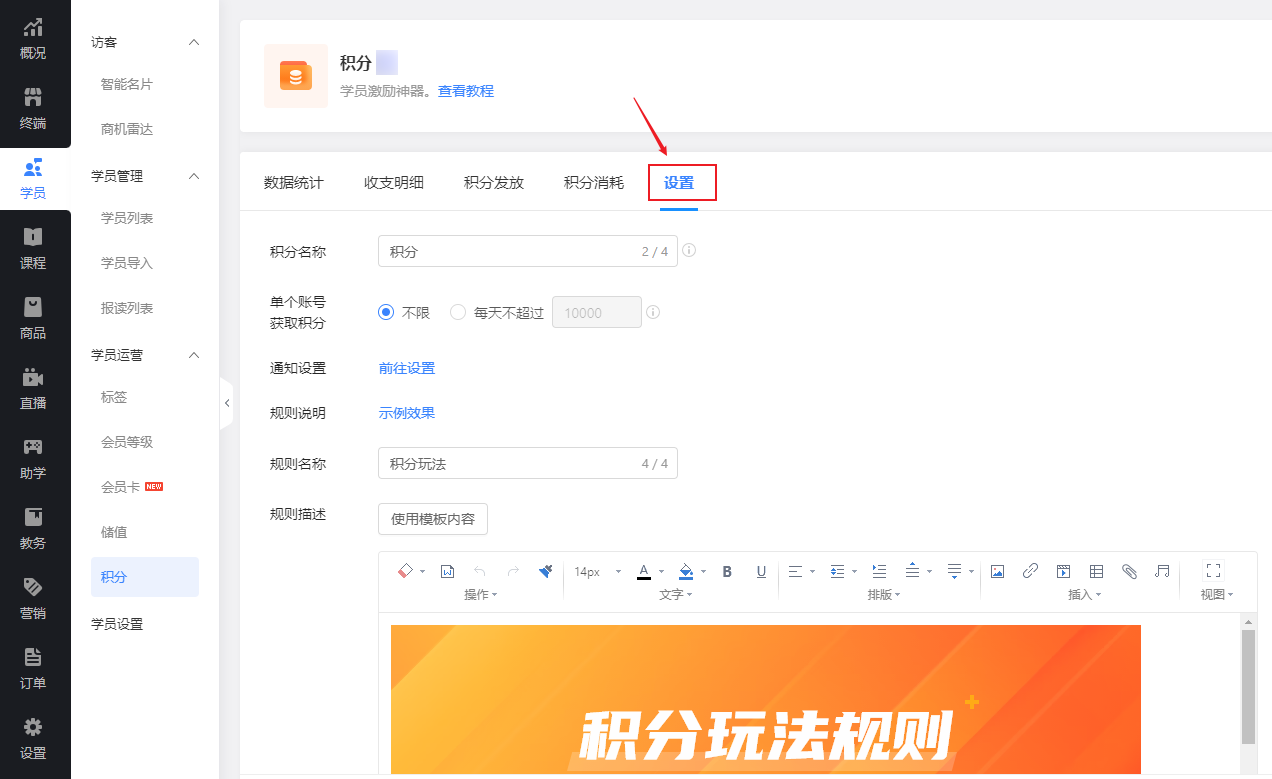Open the 助学 study aid section

pyautogui.click(x=33, y=459)
